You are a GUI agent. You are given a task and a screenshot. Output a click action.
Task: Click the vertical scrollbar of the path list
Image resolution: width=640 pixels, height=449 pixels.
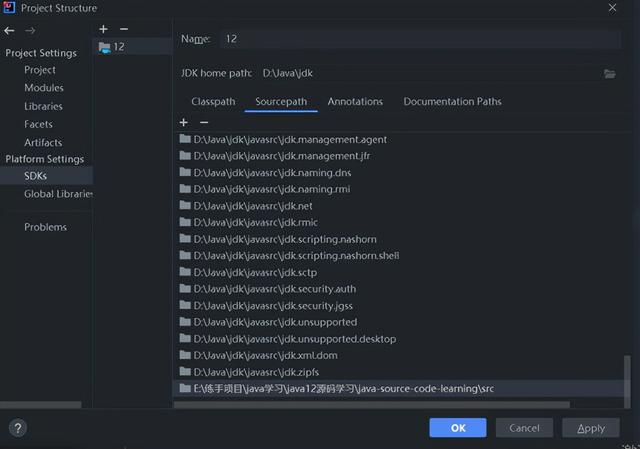pos(627,381)
